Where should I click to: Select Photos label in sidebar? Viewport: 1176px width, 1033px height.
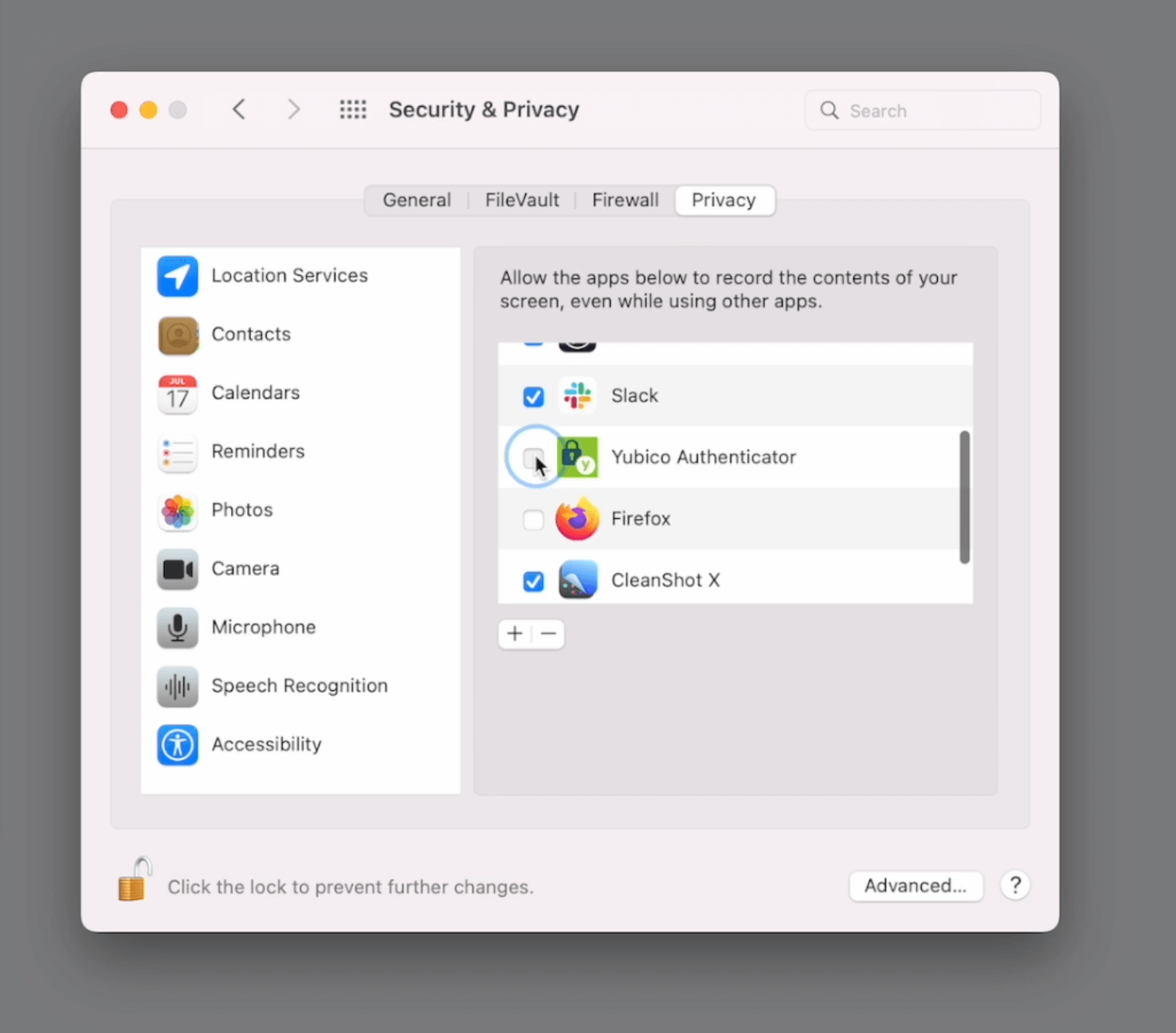[242, 510]
